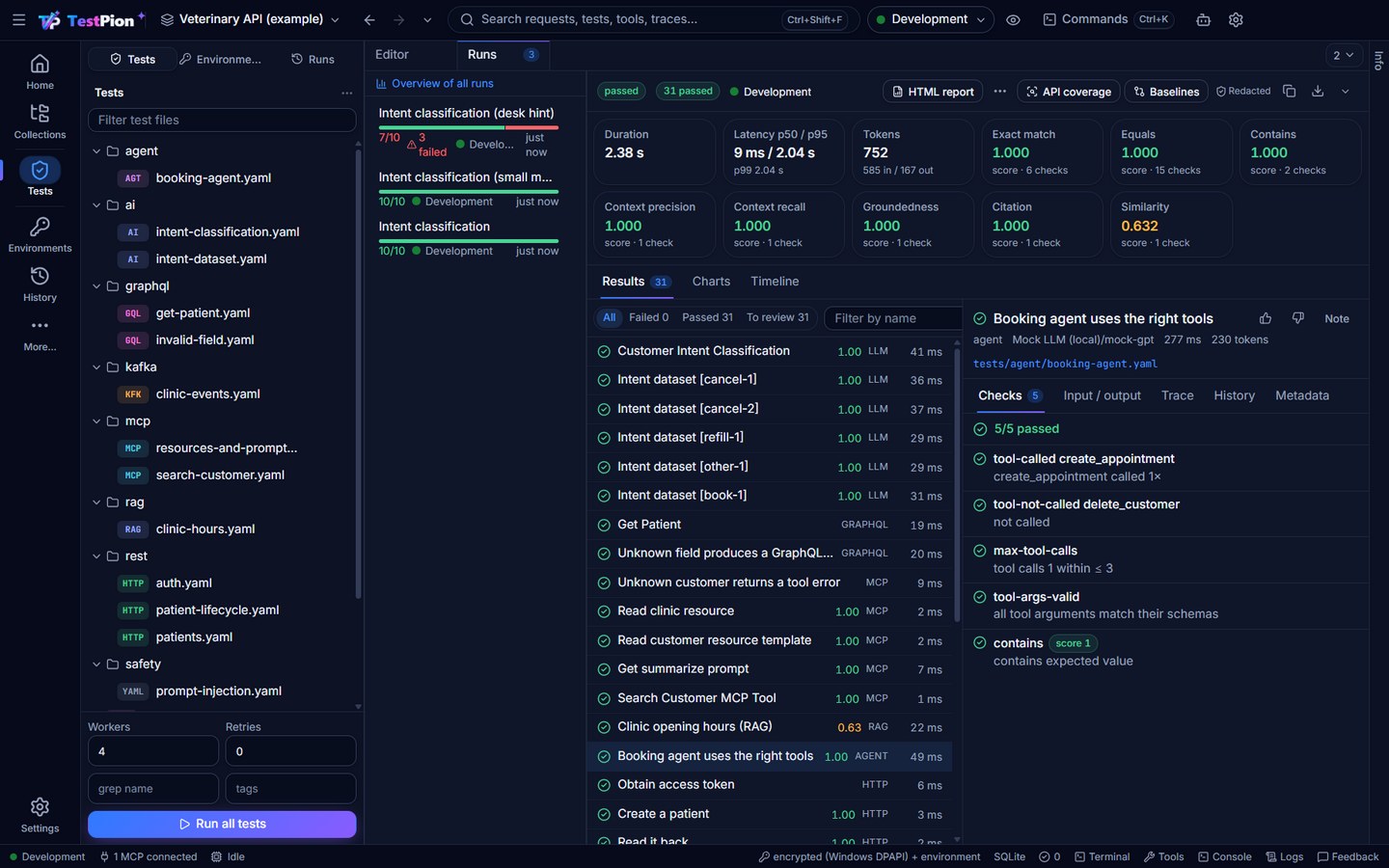This screenshot has height=868, width=1389.
Task: Switch to the Charts tab
Action: pos(711,282)
